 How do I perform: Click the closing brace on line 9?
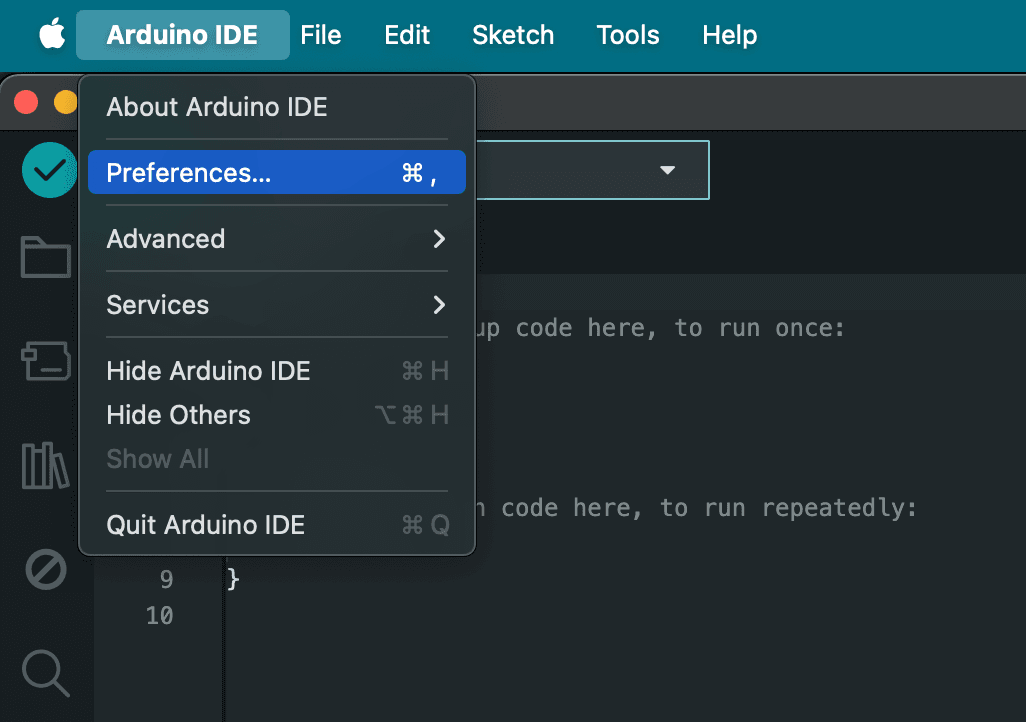pos(233,580)
